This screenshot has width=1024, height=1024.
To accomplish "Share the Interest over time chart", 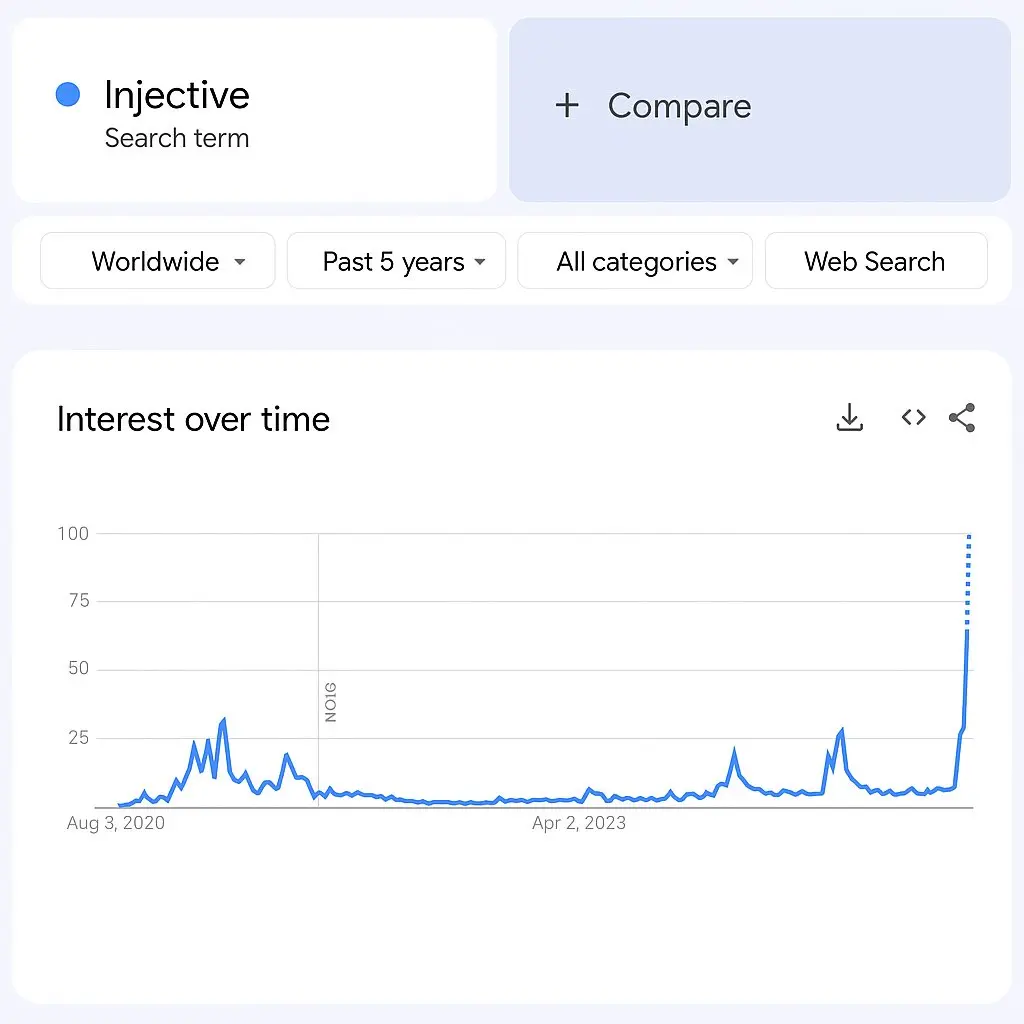I will click(x=962, y=417).
